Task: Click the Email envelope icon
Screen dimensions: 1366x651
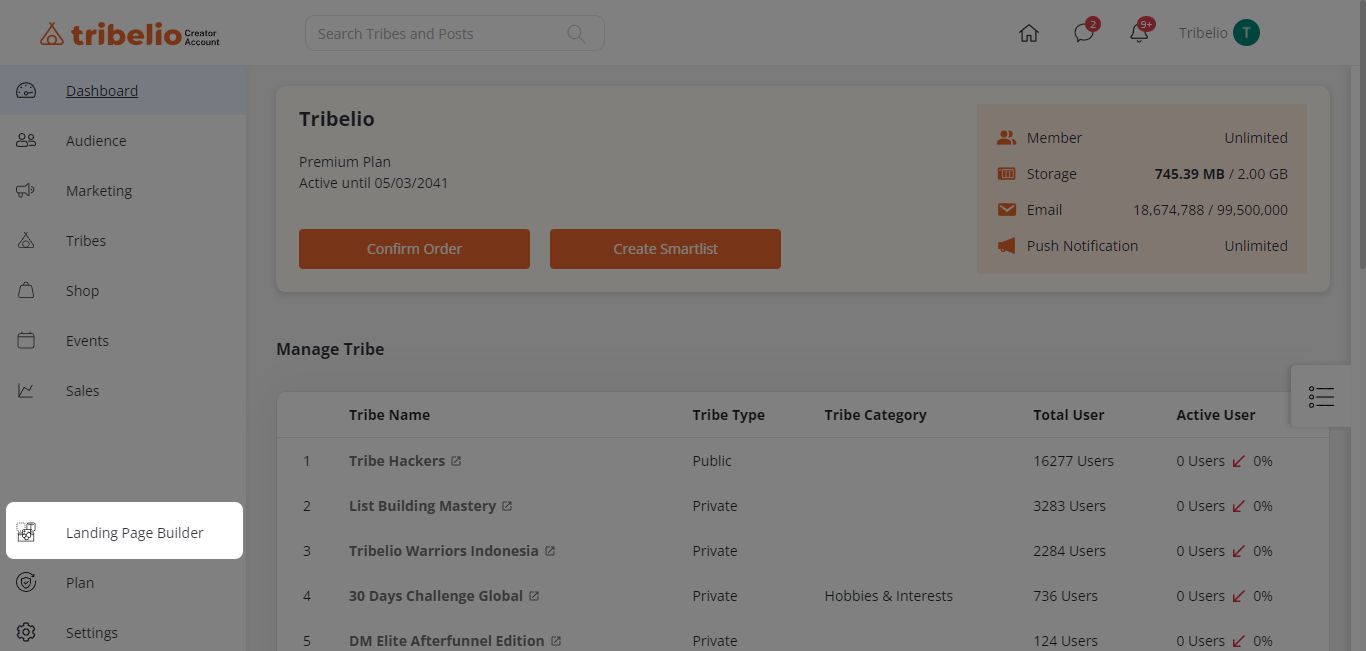Action: [x=1006, y=210]
